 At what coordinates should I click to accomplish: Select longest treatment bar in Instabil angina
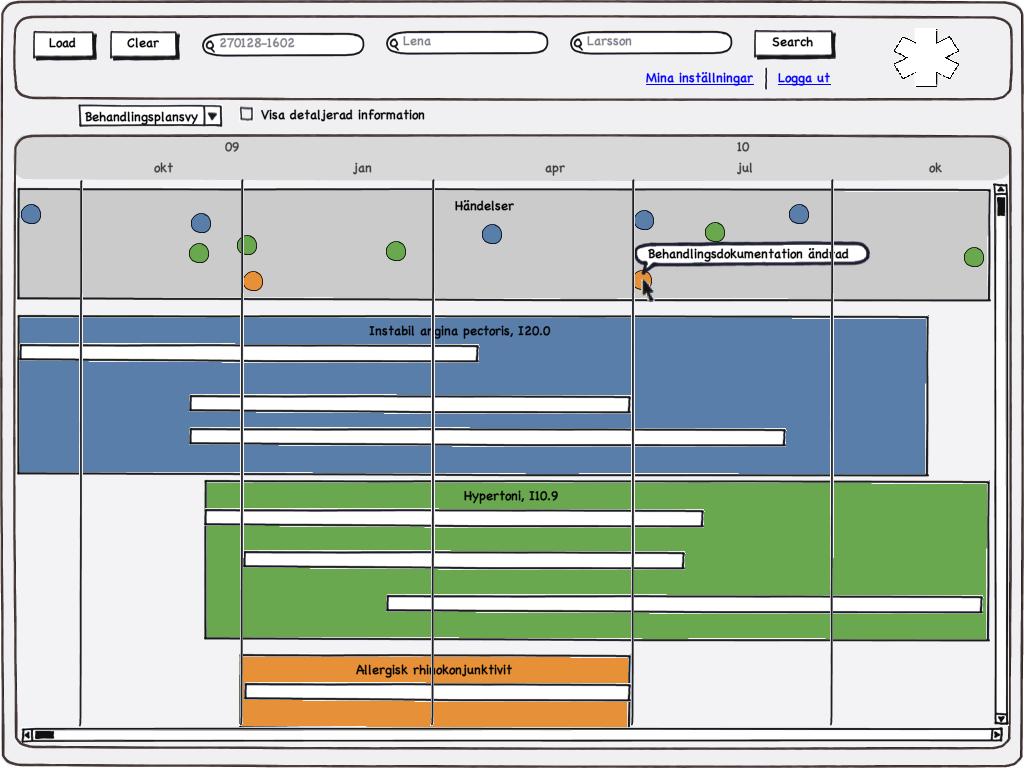[x=487, y=437]
